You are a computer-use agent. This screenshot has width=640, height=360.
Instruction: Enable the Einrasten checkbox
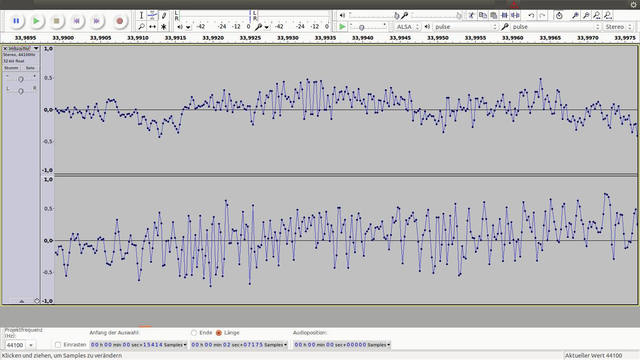click(x=58, y=345)
